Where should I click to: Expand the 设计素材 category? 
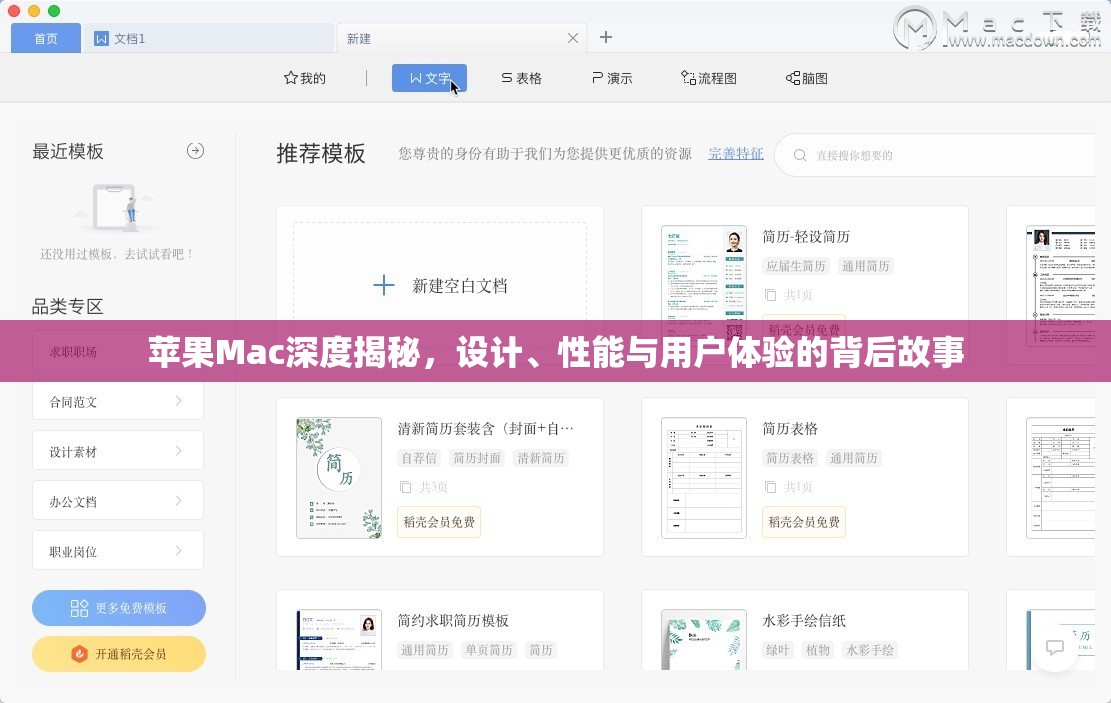click(x=118, y=451)
